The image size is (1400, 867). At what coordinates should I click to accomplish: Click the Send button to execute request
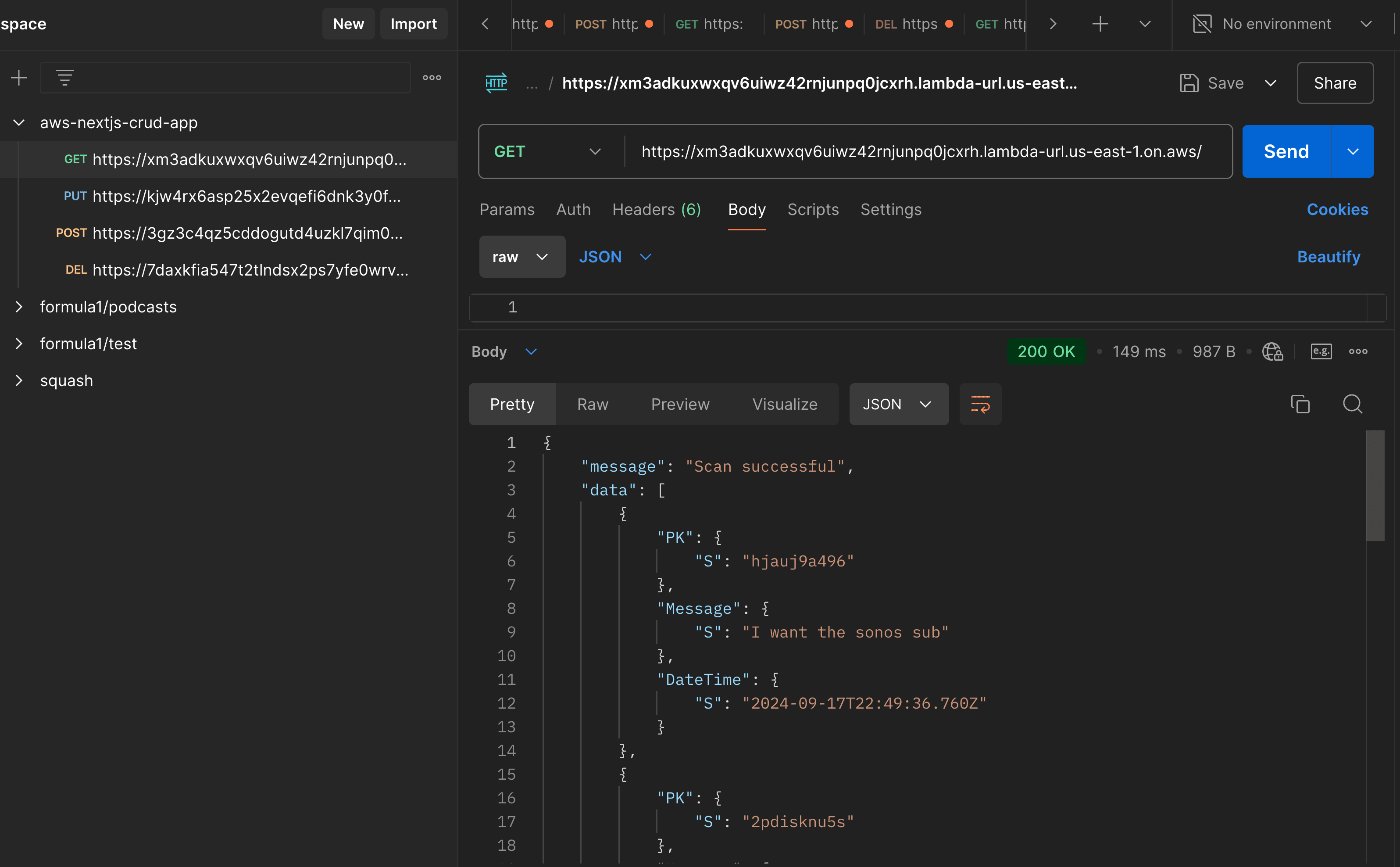(x=1286, y=151)
